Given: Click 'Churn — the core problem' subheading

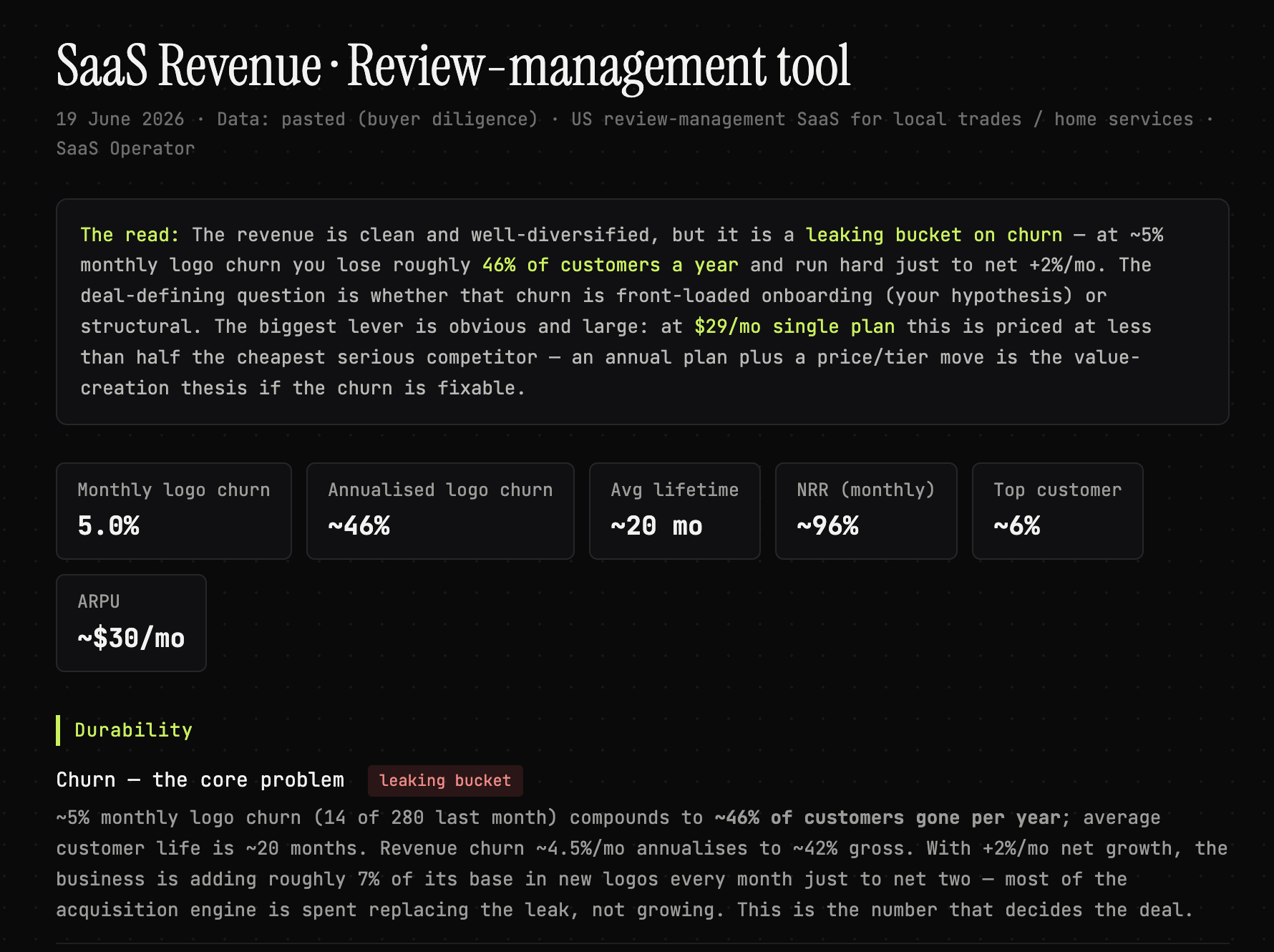Looking at the screenshot, I should pyautogui.click(x=200, y=780).
